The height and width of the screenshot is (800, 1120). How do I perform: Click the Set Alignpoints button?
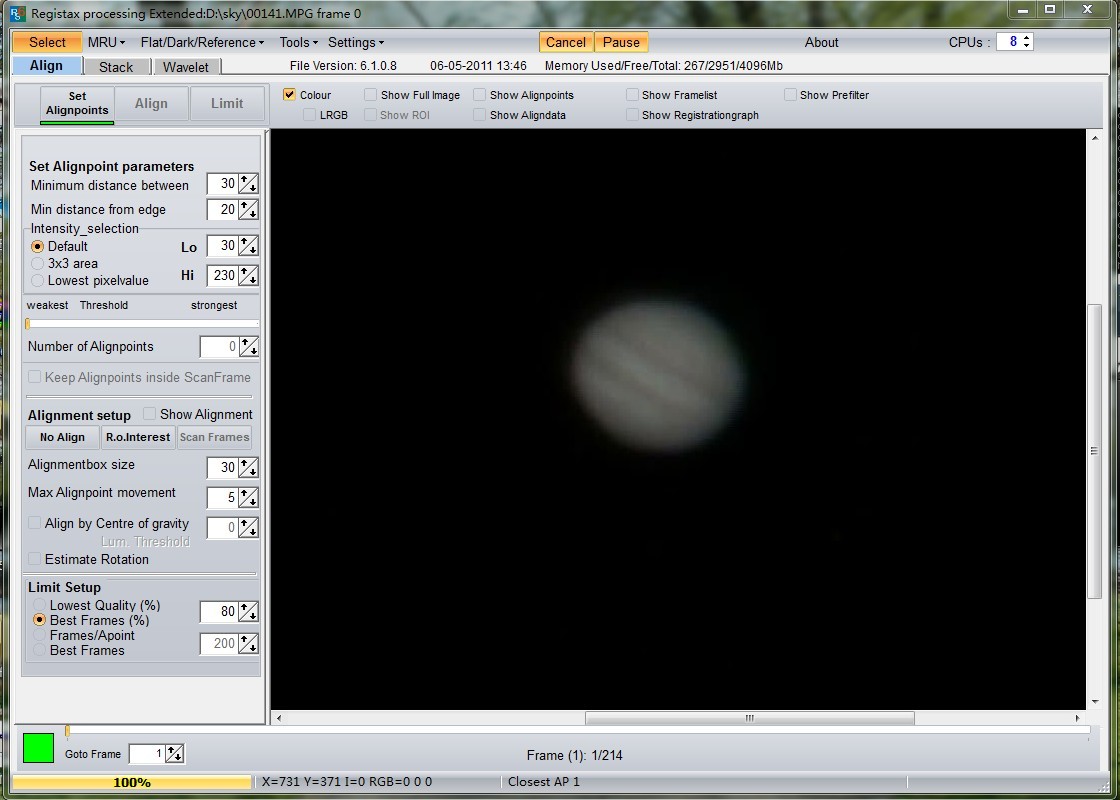[x=77, y=104]
